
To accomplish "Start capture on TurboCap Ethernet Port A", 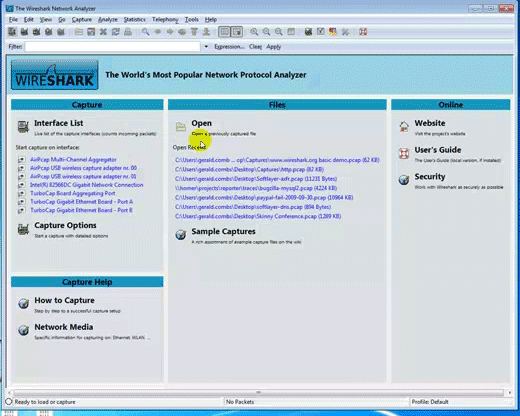I will coord(82,201).
